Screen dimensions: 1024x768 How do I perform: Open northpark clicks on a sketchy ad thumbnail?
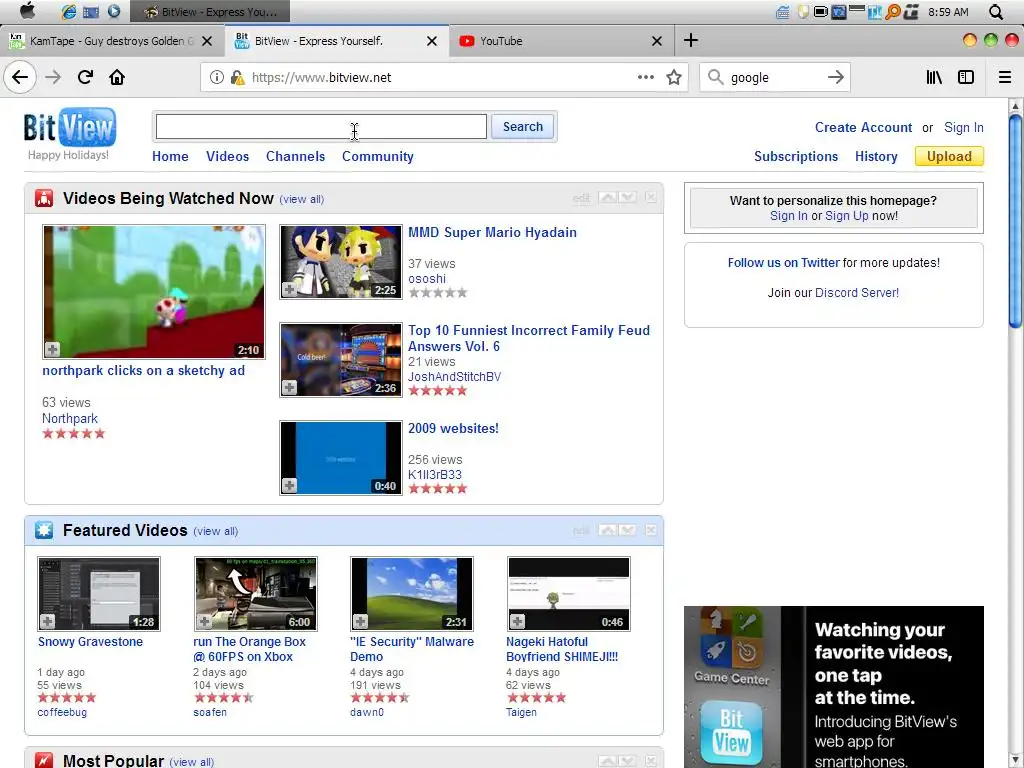pyautogui.click(x=154, y=292)
